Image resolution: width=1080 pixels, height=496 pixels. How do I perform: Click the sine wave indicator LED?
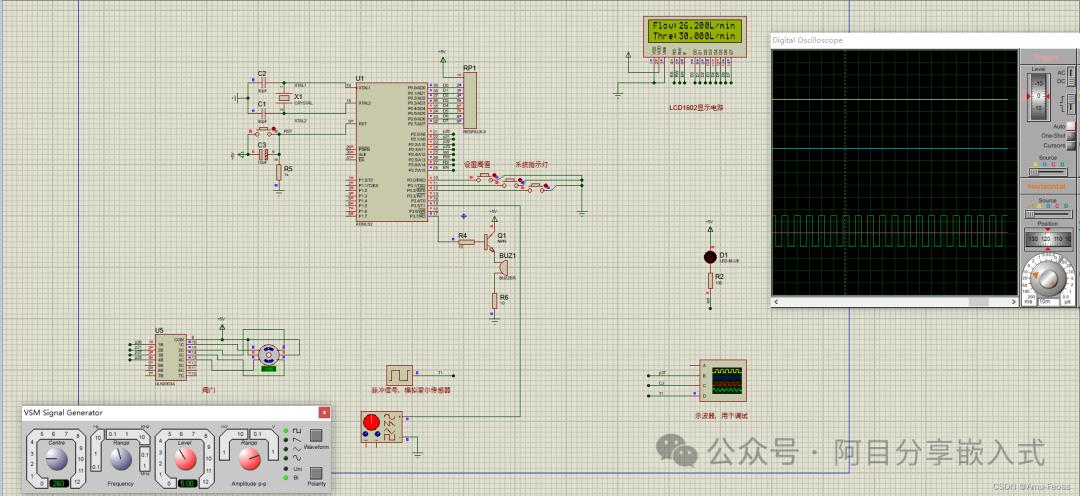point(286,458)
